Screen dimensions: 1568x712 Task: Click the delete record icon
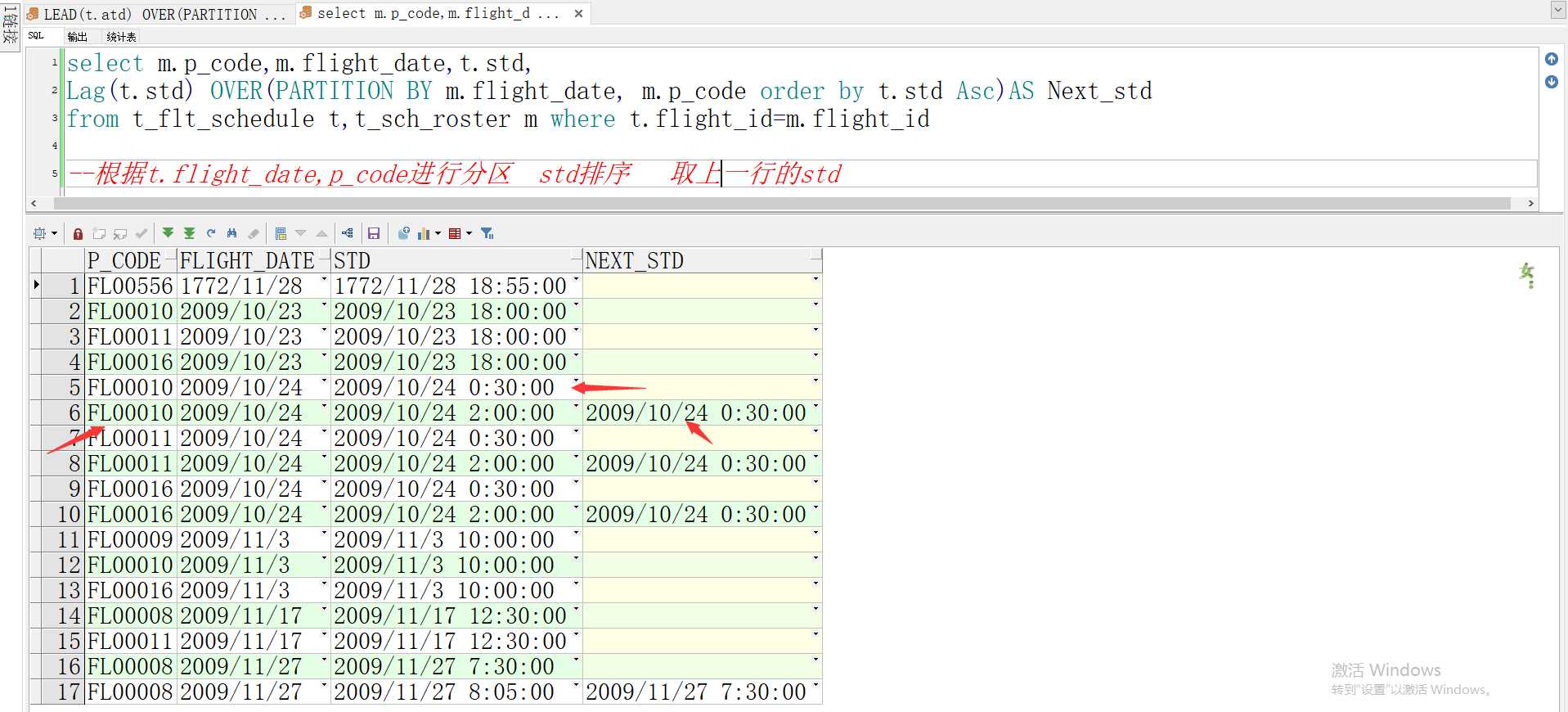120,233
